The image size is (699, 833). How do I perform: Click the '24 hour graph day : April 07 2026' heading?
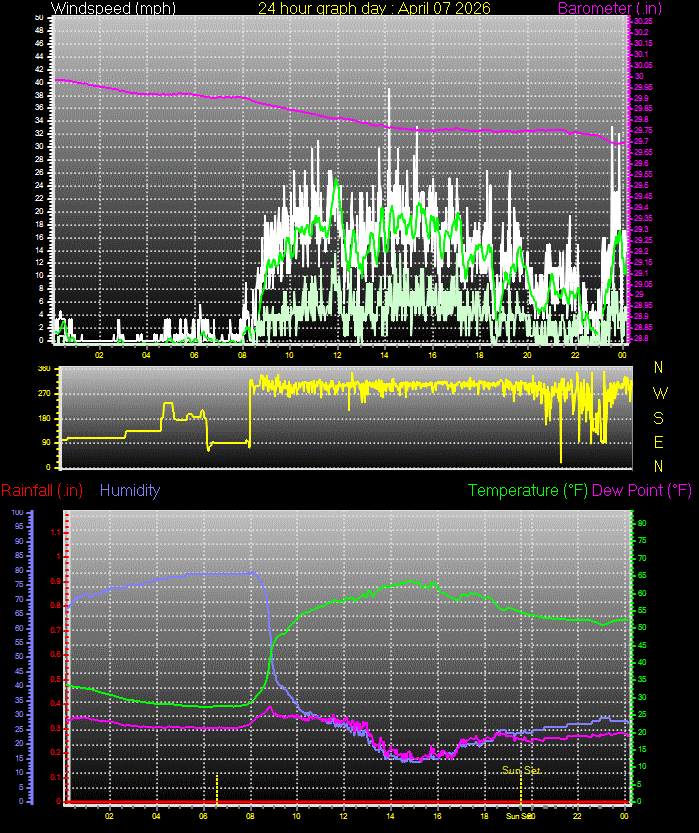pos(374,8)
